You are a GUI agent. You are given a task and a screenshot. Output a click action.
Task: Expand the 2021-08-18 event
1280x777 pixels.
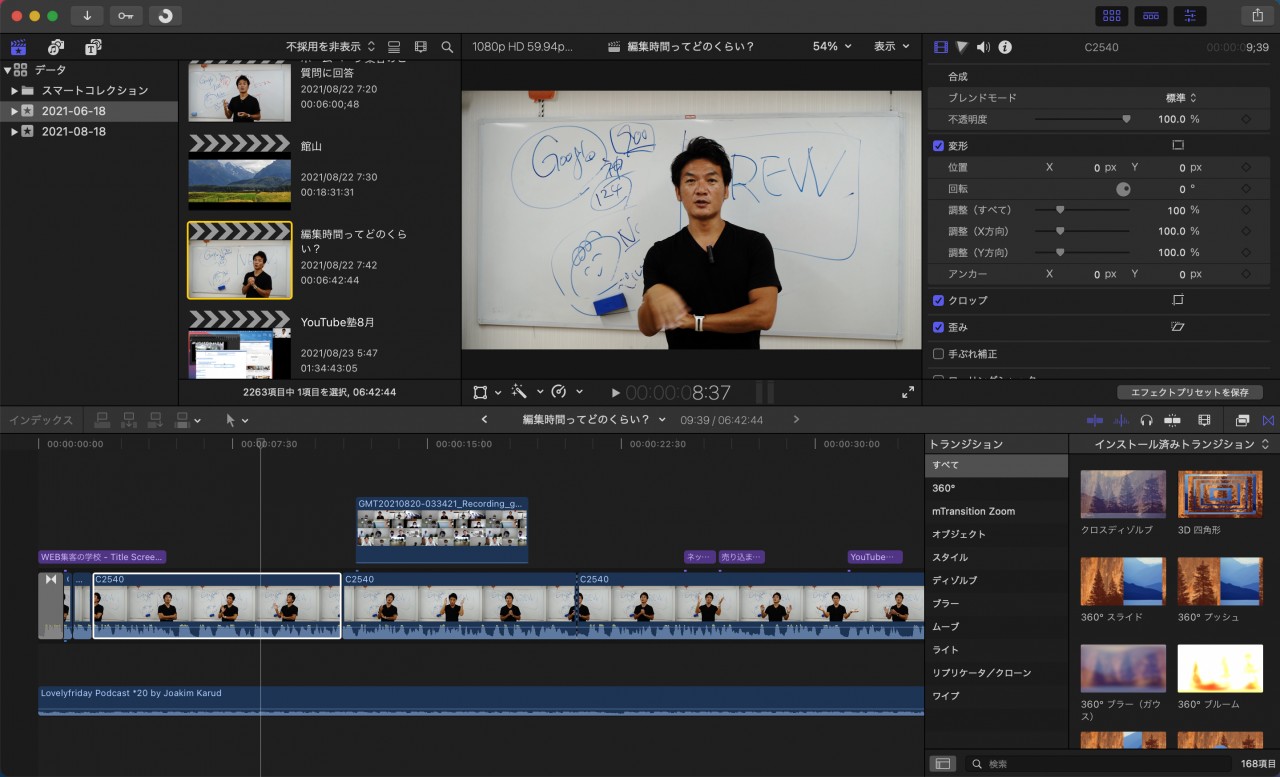click(x=15, y=131)
